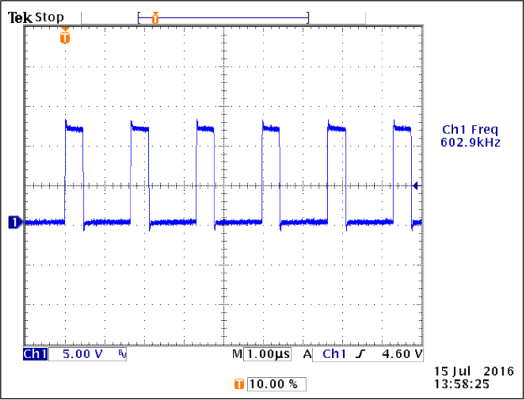Image resolution: width=524 pixels, height=400 pixels.
Task: Click the Tek logo
Action: (x=20, y=18)
